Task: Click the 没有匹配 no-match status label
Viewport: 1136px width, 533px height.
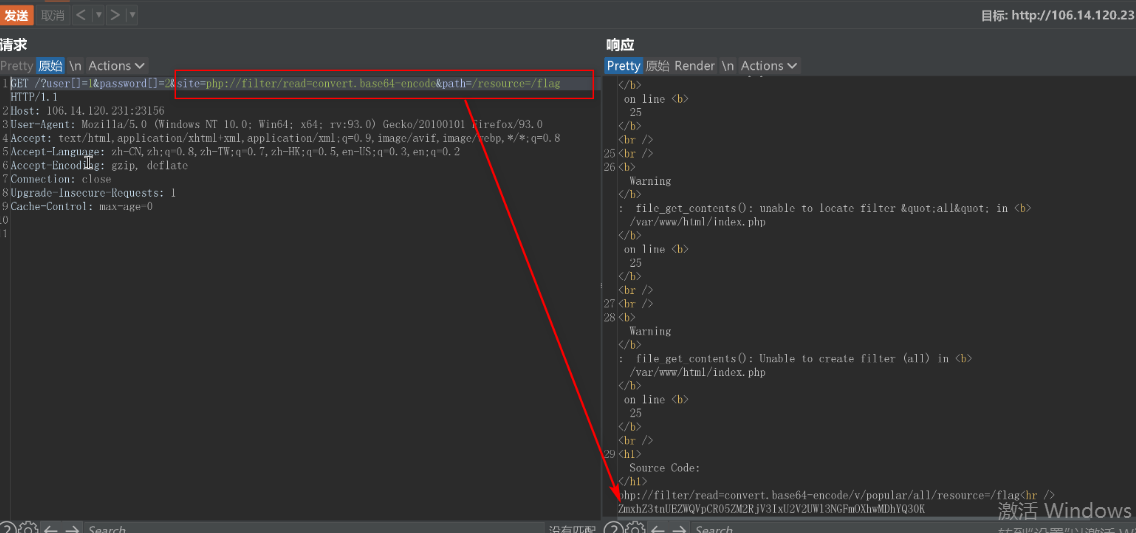Action: click(x=572, y=529)
